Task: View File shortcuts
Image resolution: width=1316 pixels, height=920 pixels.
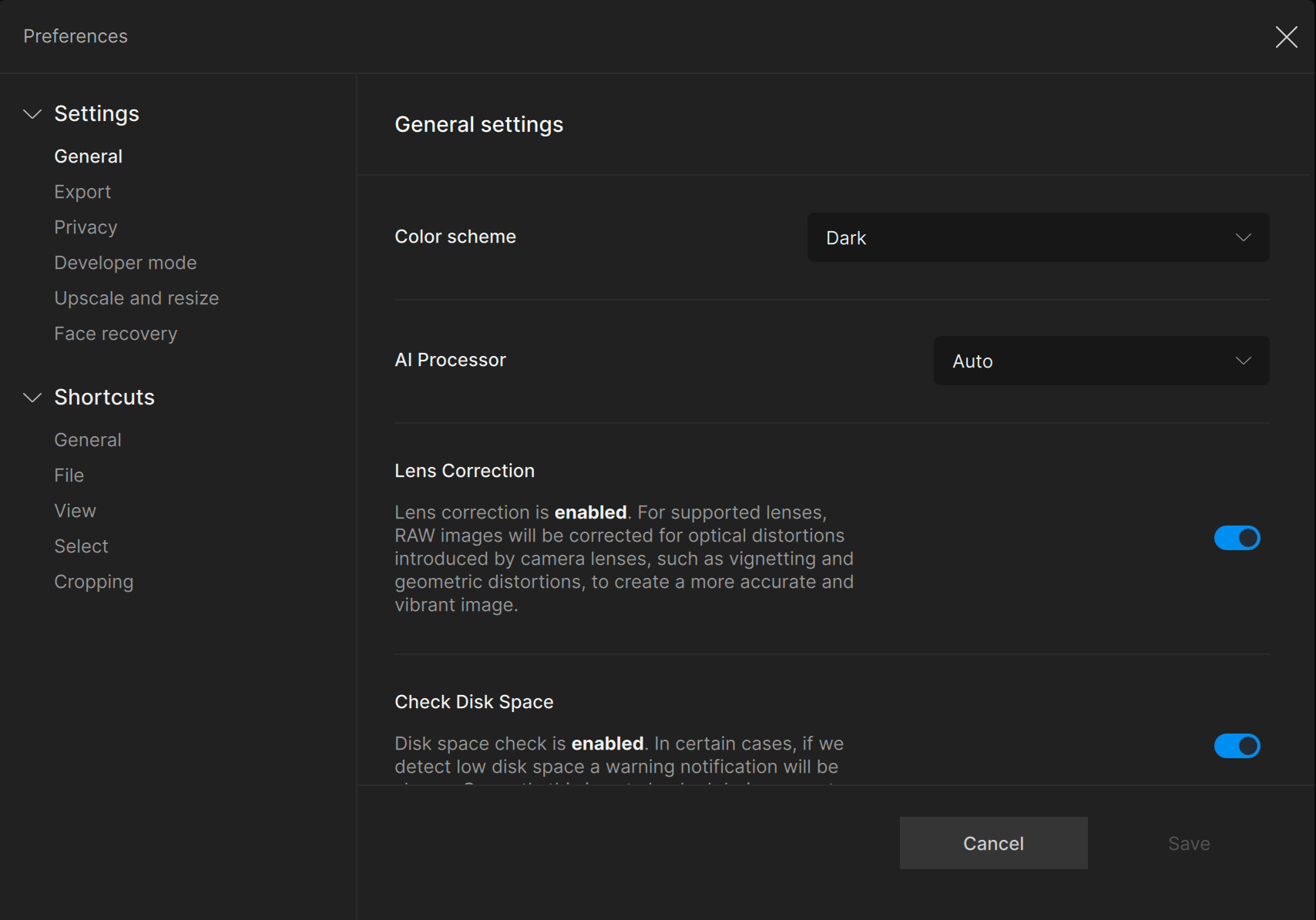Action: [69, 475]
